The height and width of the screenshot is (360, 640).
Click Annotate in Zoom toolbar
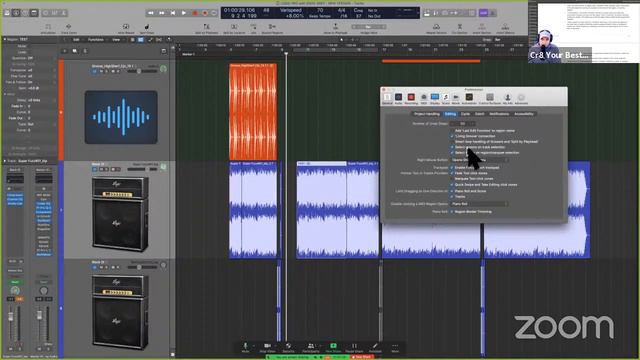tap(375, 348)
